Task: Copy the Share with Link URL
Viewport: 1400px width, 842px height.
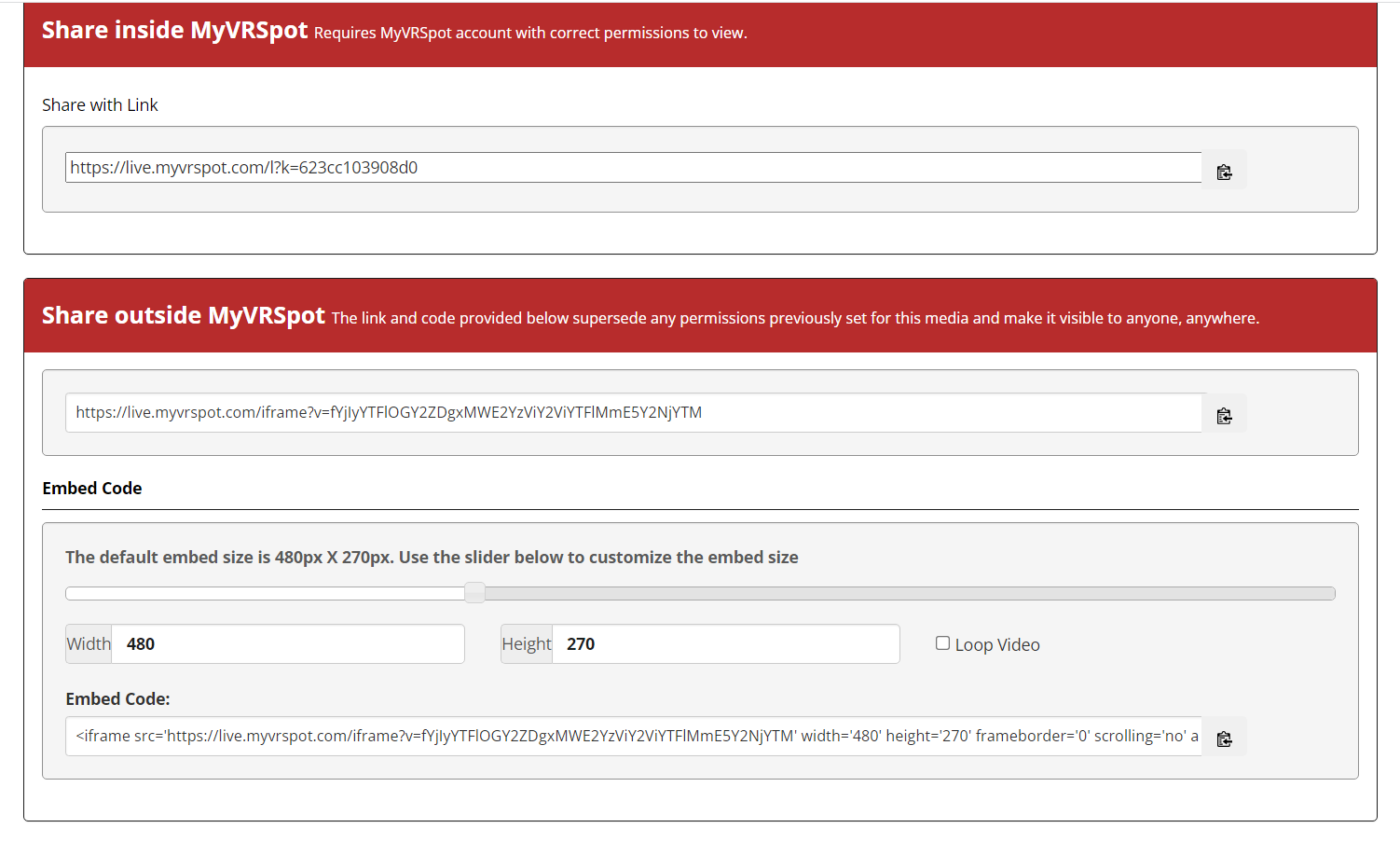Action: click(x=1224, y=170)
